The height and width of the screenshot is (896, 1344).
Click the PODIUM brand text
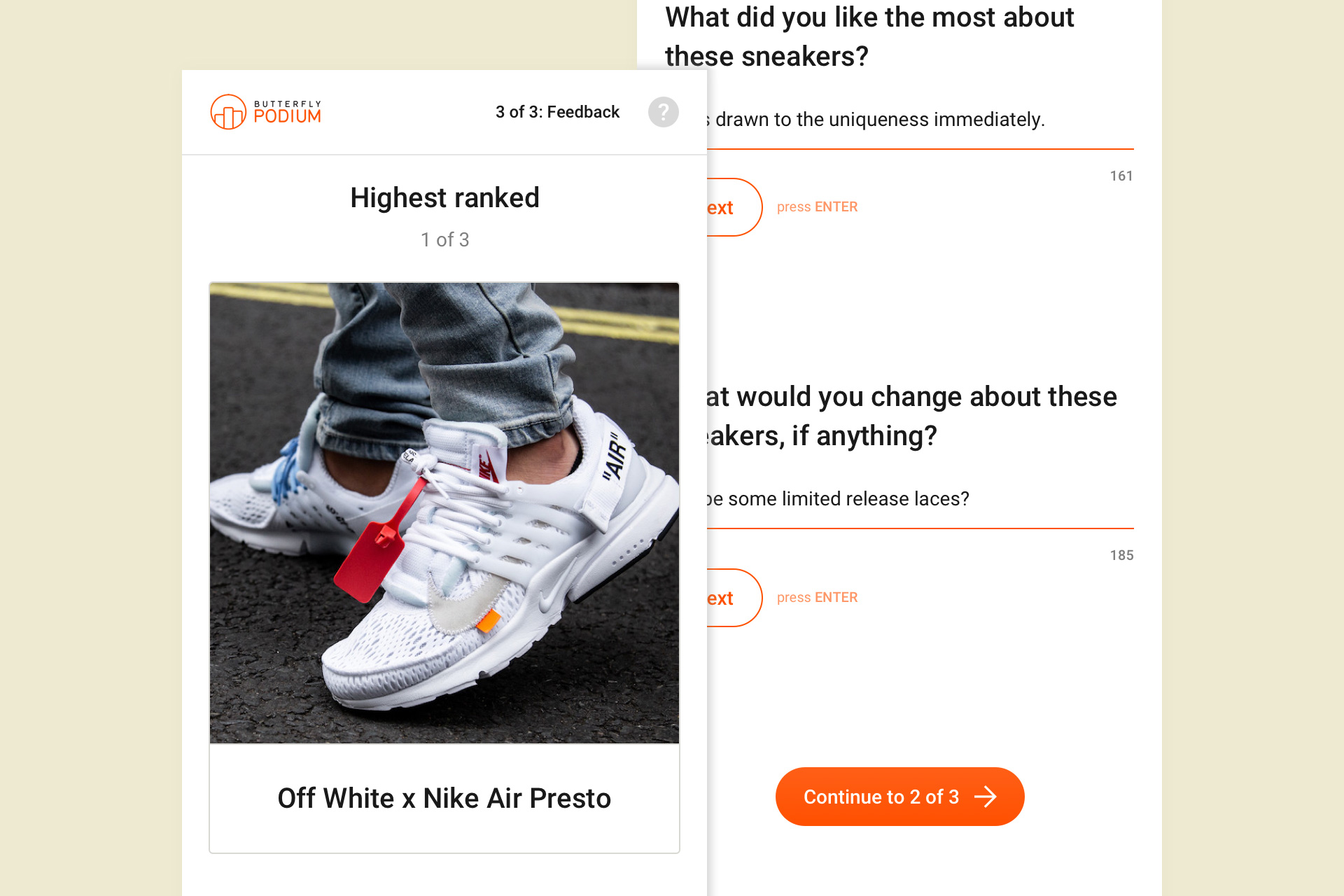(x=287, y=116)
